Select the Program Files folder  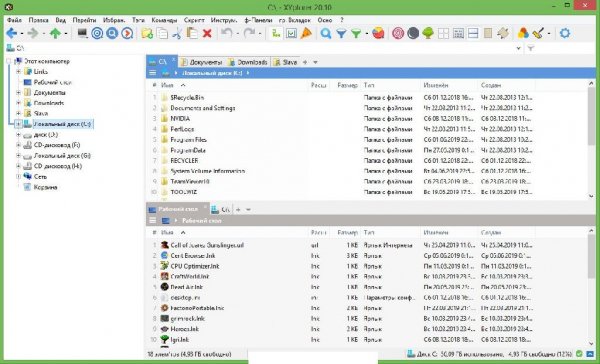tap(189, 140)
